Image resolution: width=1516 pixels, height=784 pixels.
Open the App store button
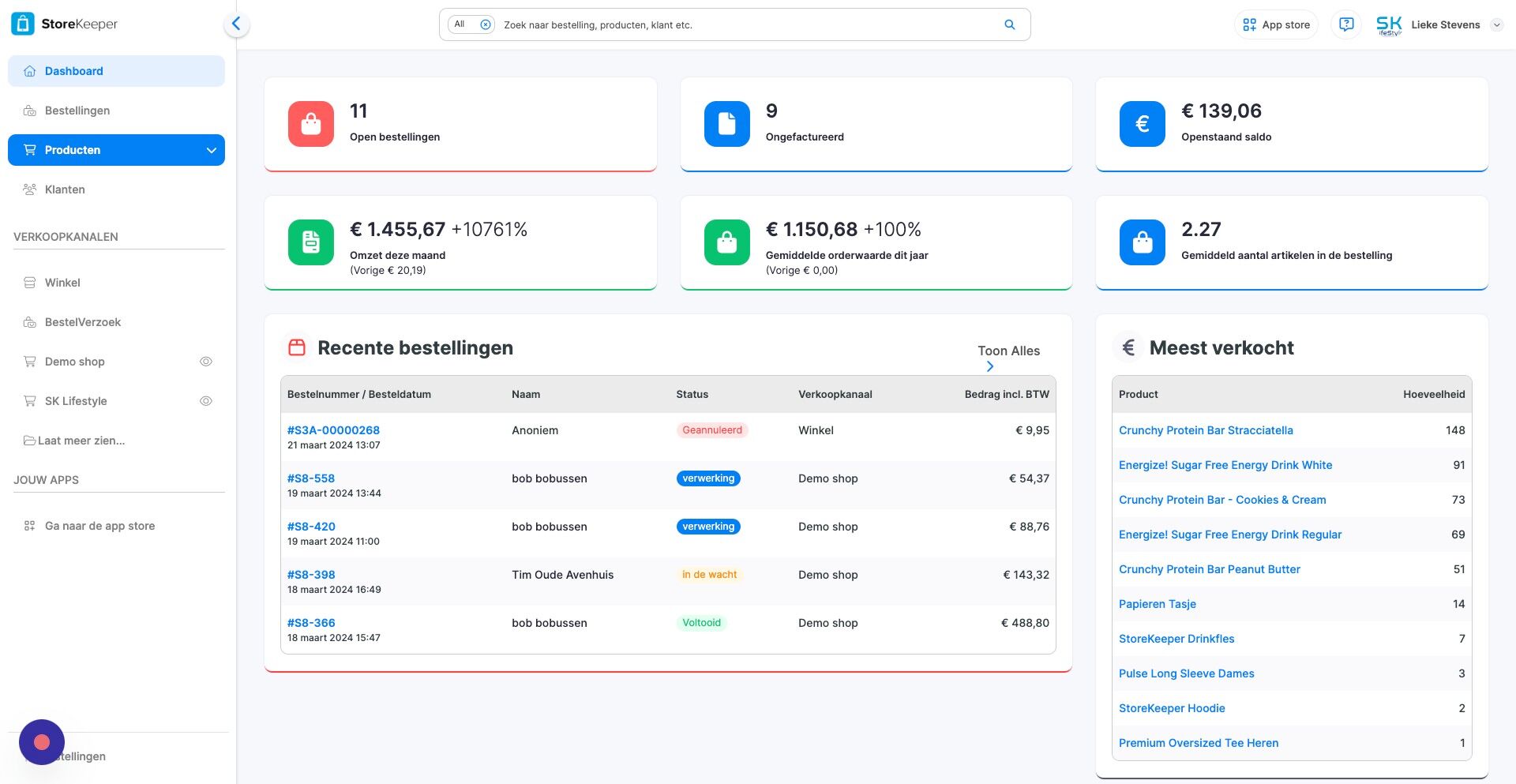click(x=1276, y=24)
